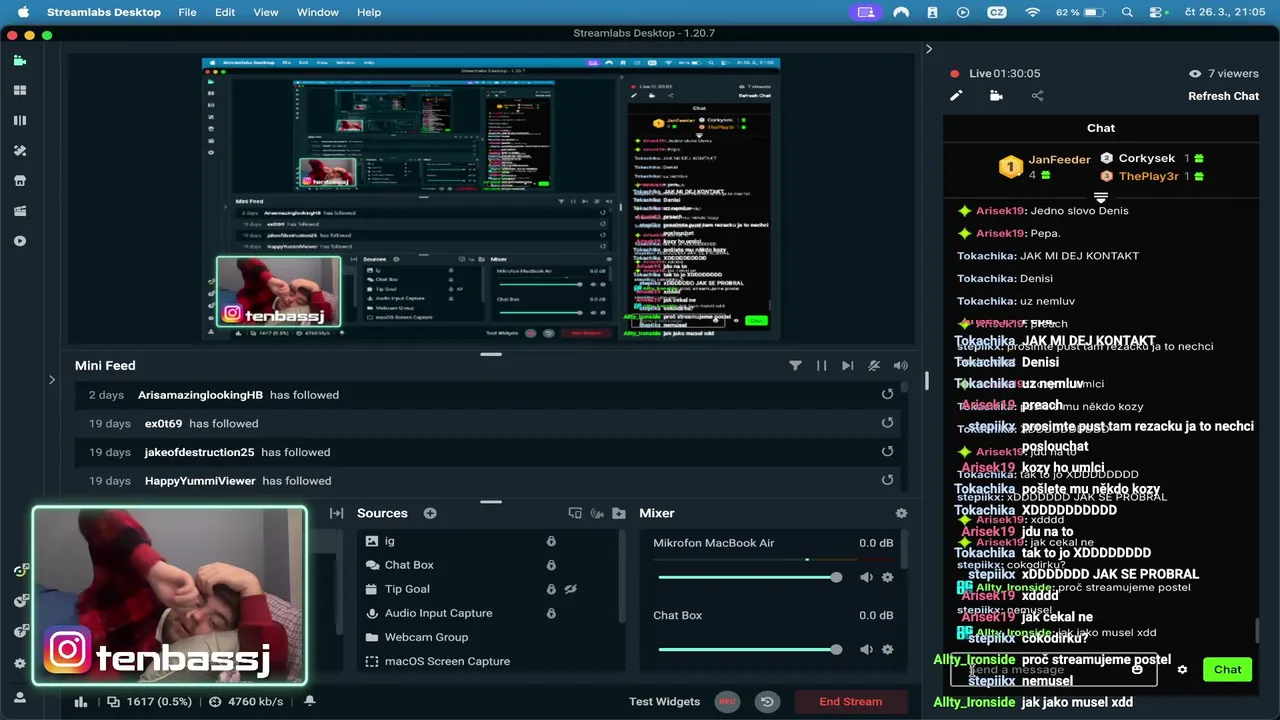
Task: Open the guest cam icon in Sources
Action: point(597,513)
